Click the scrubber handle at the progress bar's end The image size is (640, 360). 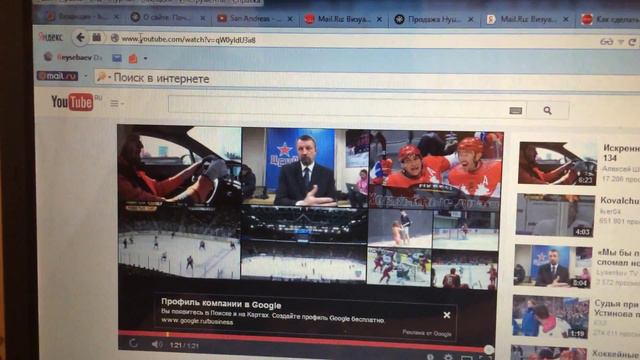pos(488,349)
